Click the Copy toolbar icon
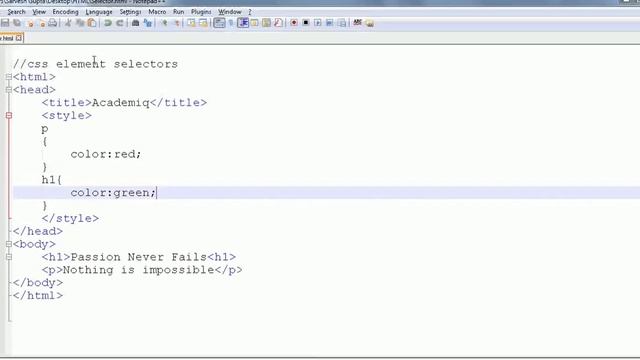Image resolution: width=640 pixels, height=360 pixels. (x=80, y=23)
